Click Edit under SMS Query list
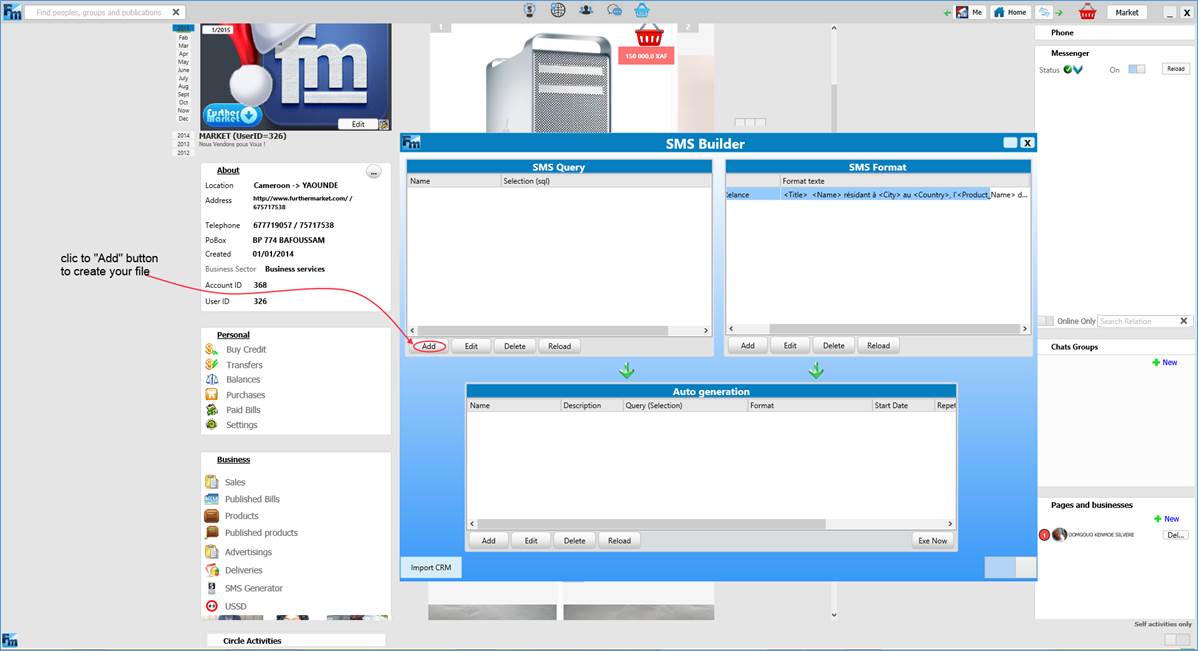 click(471, 346)
